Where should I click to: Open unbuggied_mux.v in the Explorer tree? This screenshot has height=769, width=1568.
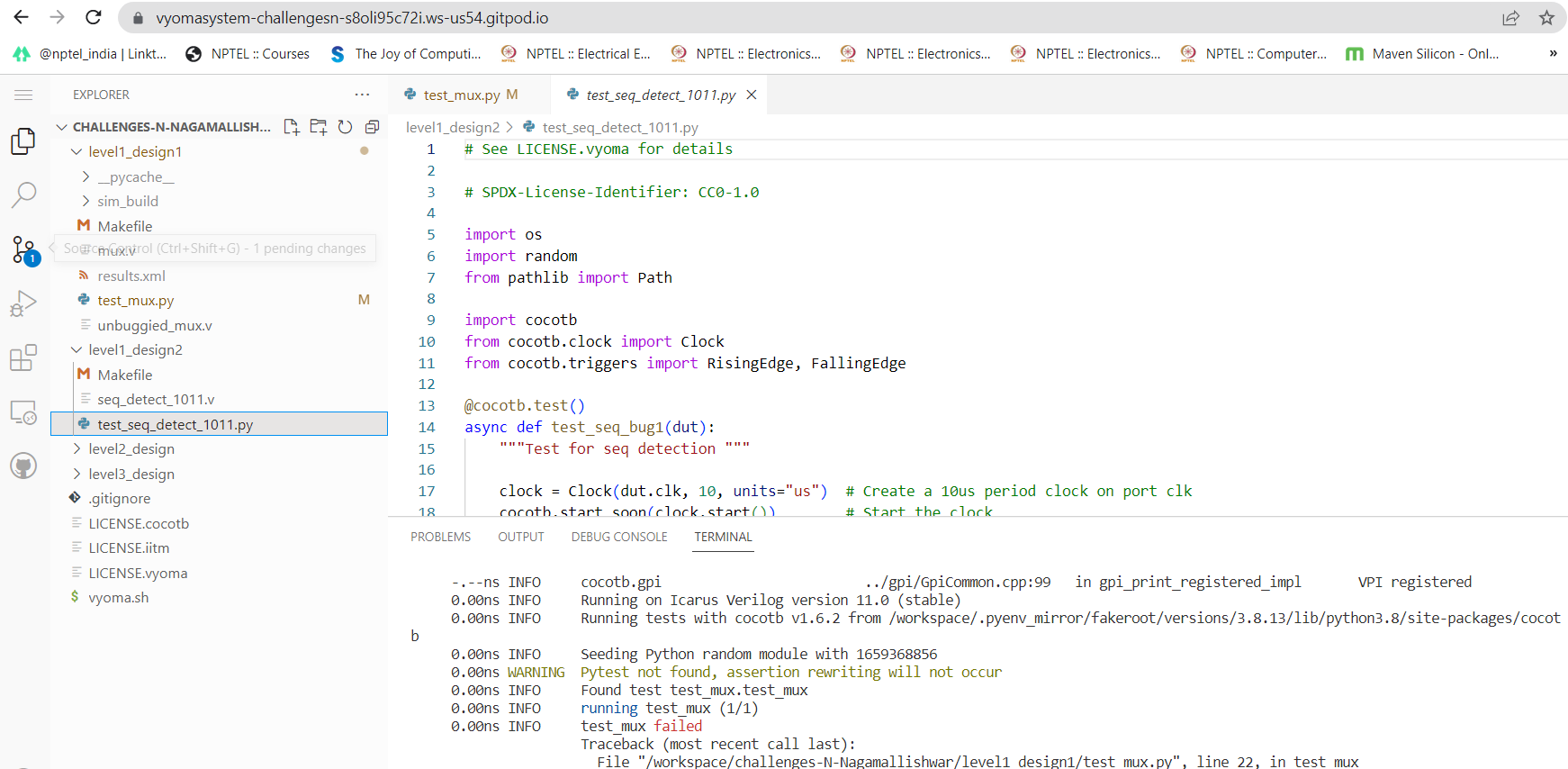point(155,326)
